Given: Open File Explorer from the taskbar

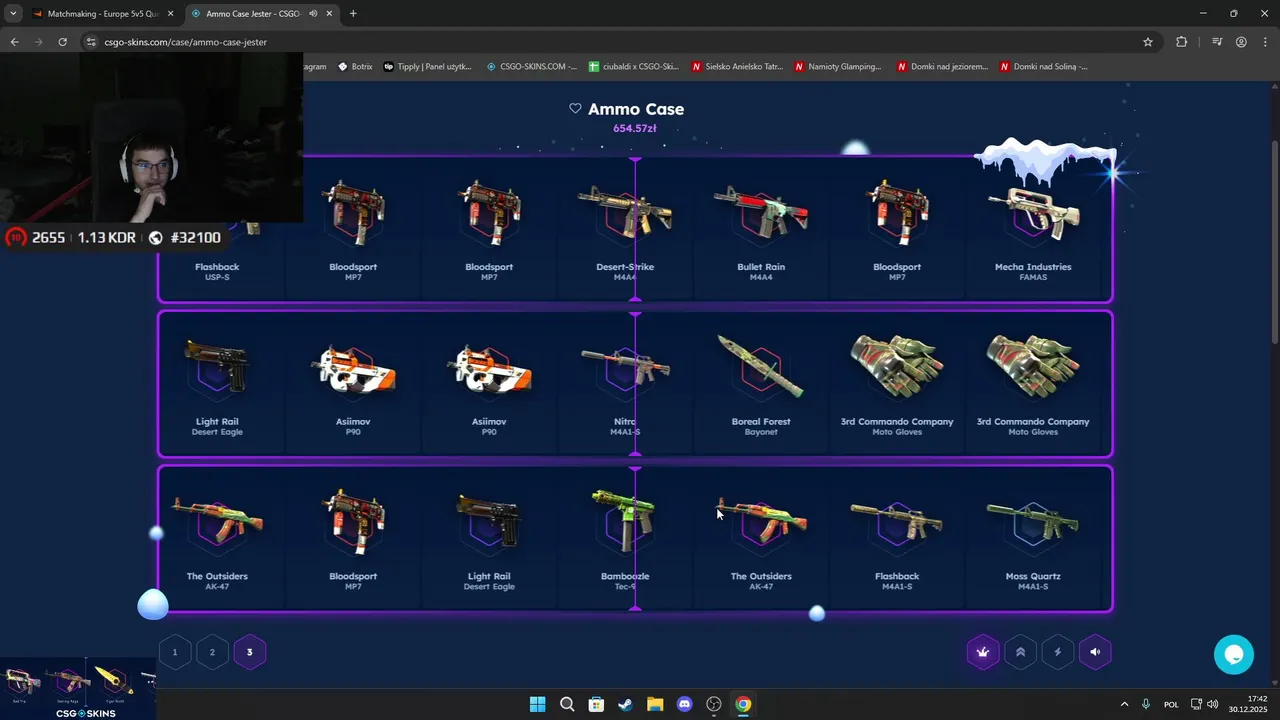Looking at the screenshot, I should click(x=655, y=704).
